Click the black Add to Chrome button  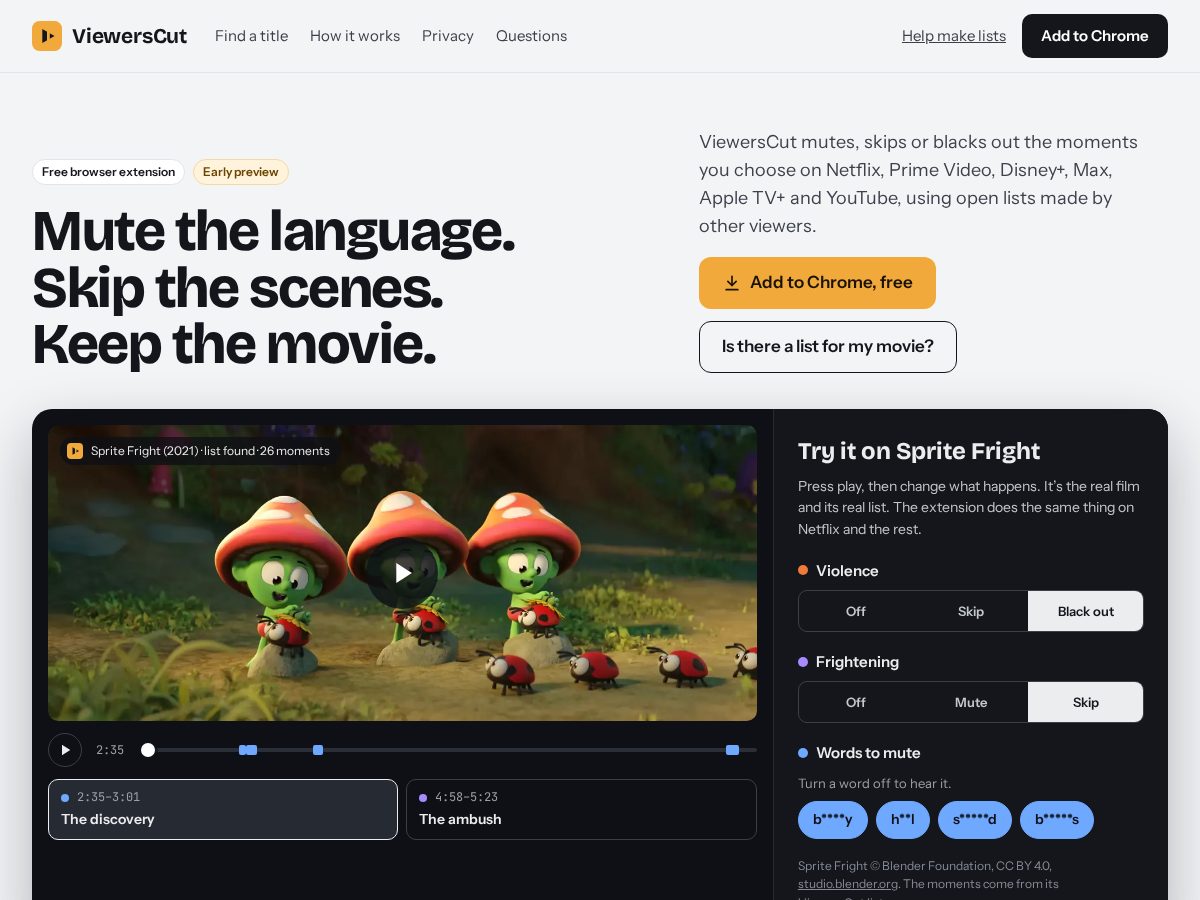[1095, 36]
